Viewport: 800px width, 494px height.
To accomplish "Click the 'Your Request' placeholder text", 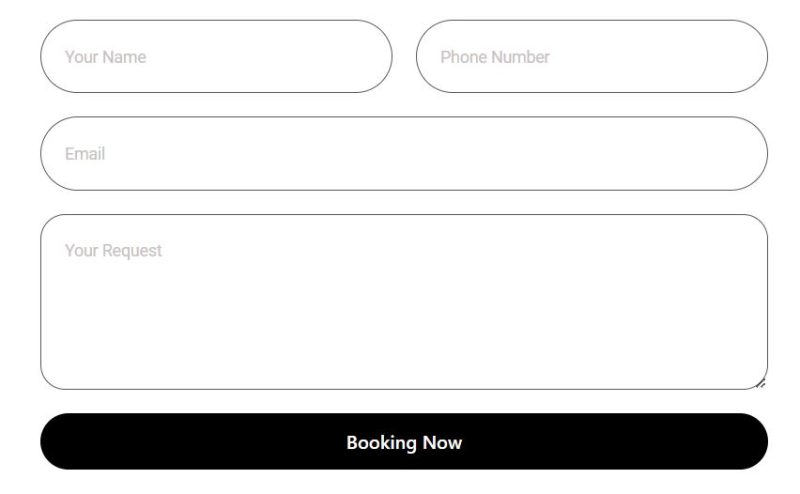I will pos(113,250).
